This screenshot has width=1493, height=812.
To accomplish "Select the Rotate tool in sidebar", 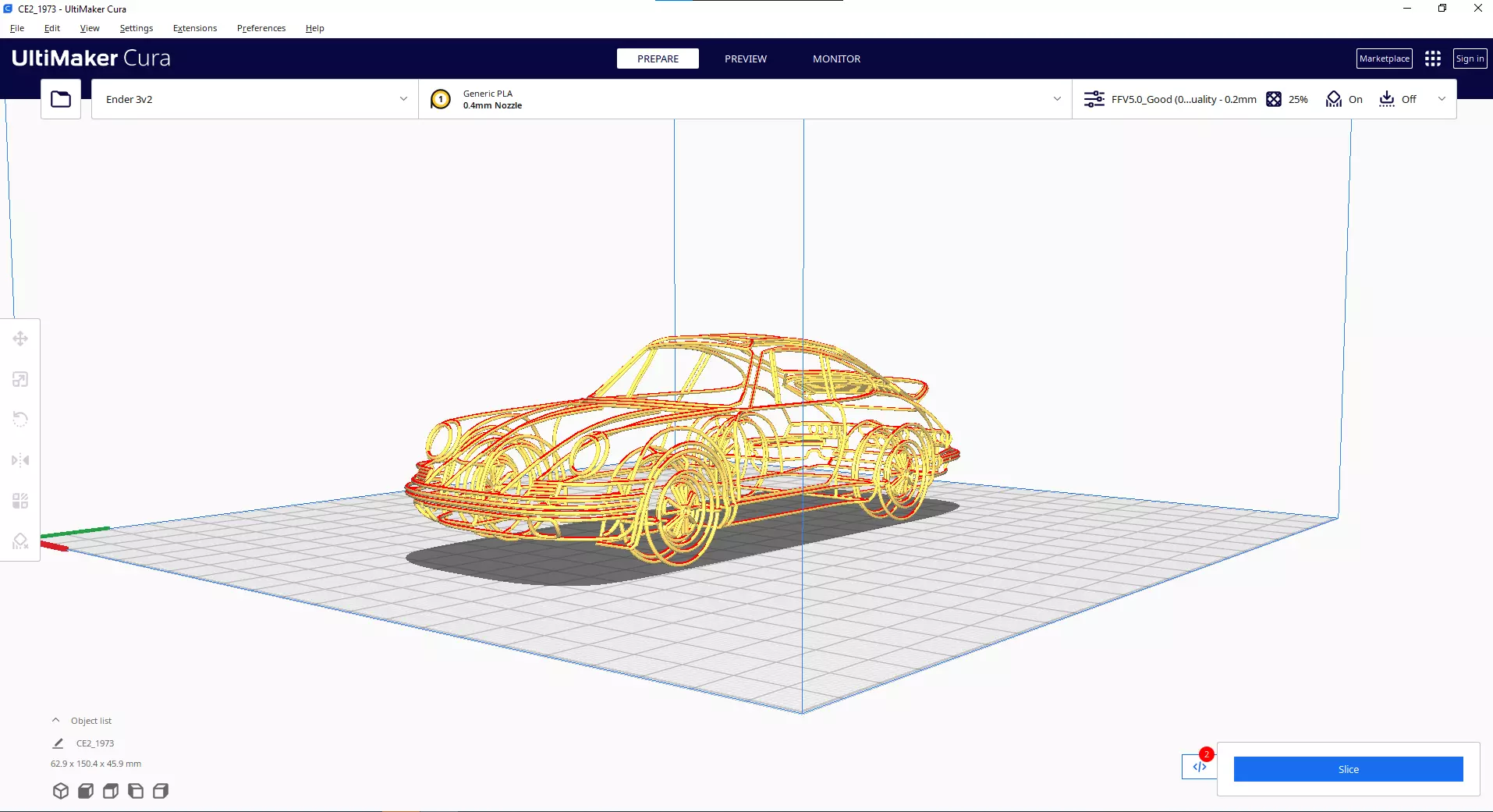I will point(20,420).
